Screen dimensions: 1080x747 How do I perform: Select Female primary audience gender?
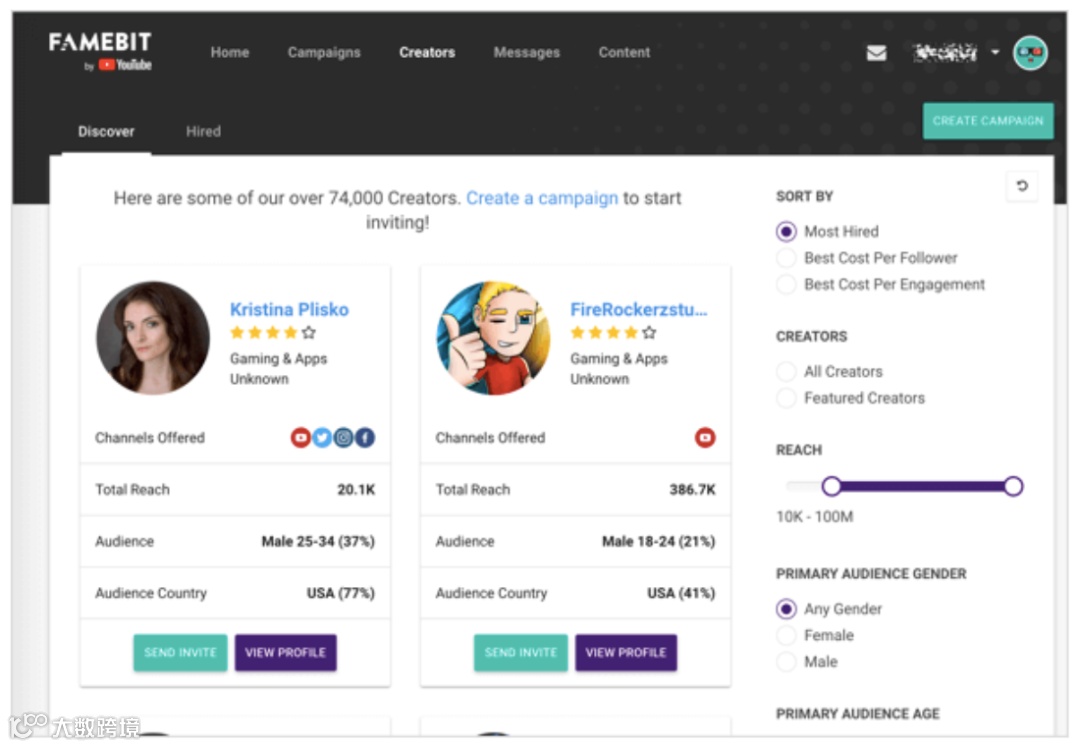[x=786, y=635]
